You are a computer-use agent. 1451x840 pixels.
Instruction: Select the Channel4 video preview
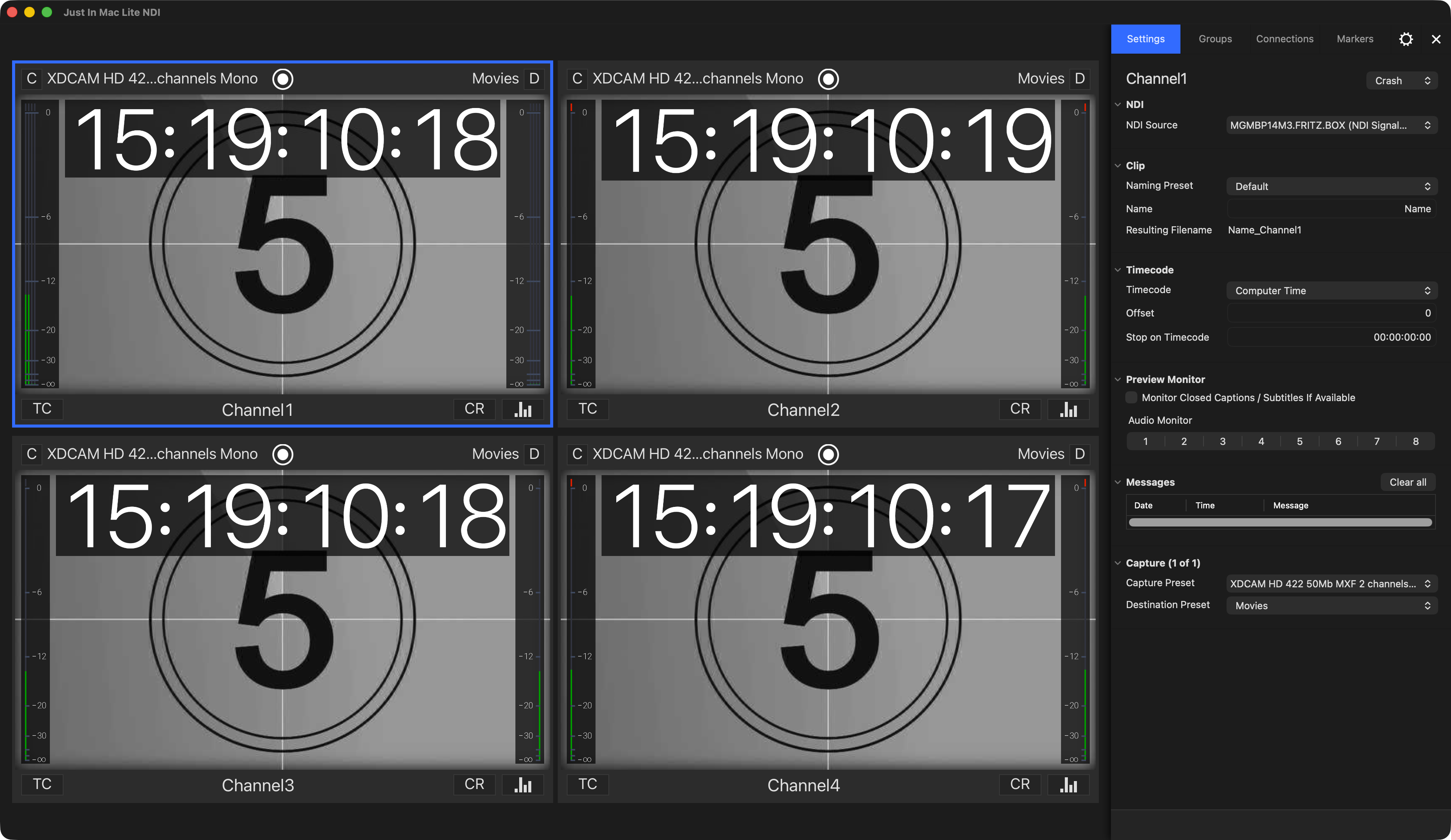828,620
